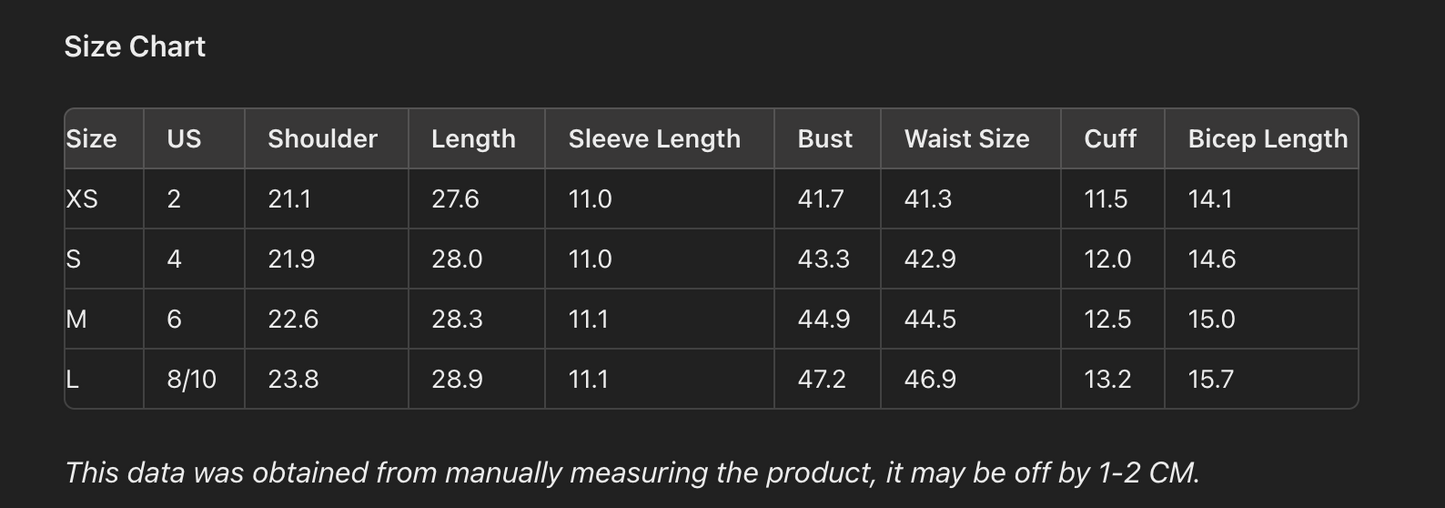Select the L bicep value 15.7
Image resolution: width=1445 pixels, height=508 pixels.
click(1210, 379)
